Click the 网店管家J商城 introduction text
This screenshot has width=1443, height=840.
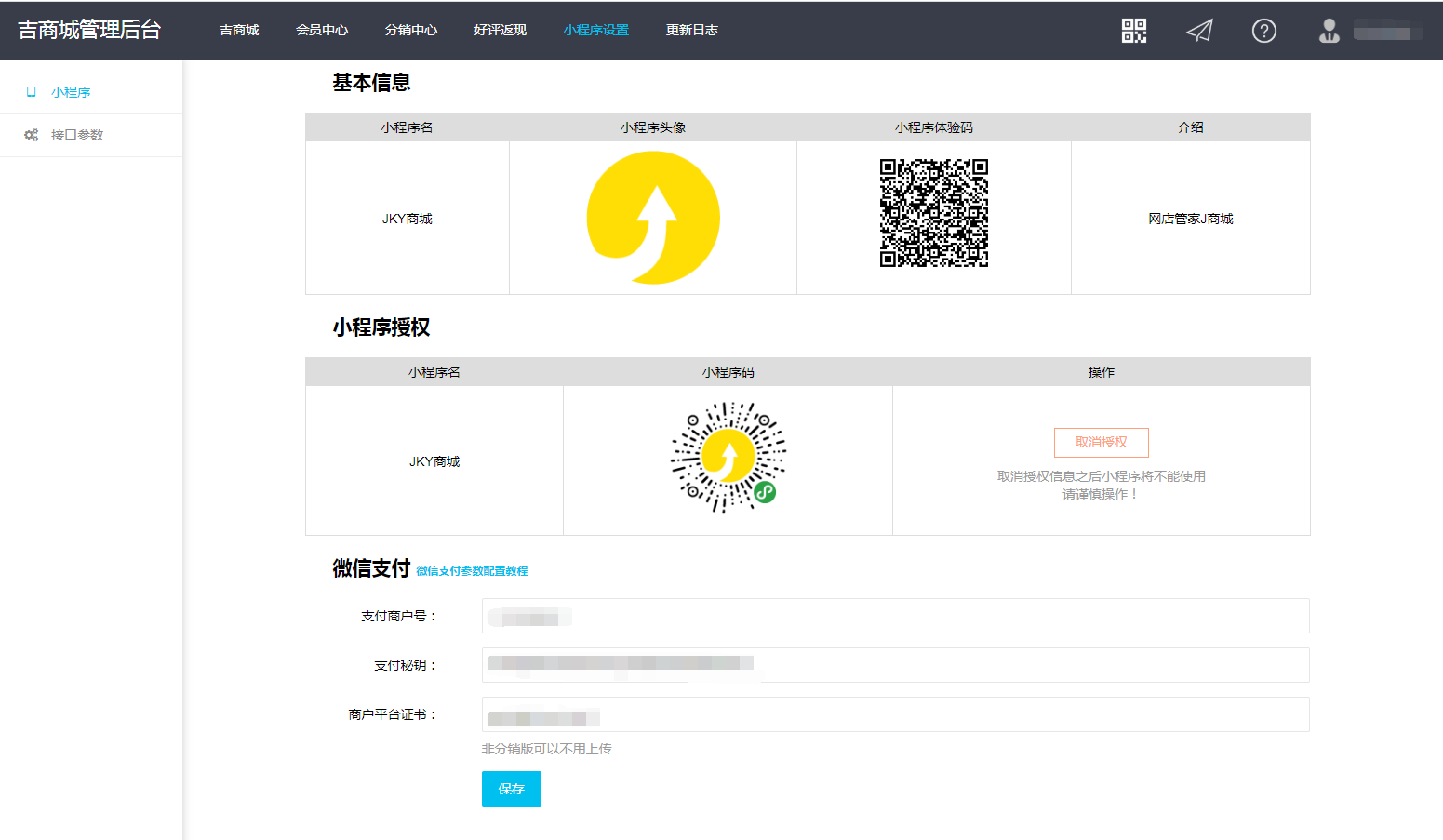pyautogui.click(x=1191, y=219)
